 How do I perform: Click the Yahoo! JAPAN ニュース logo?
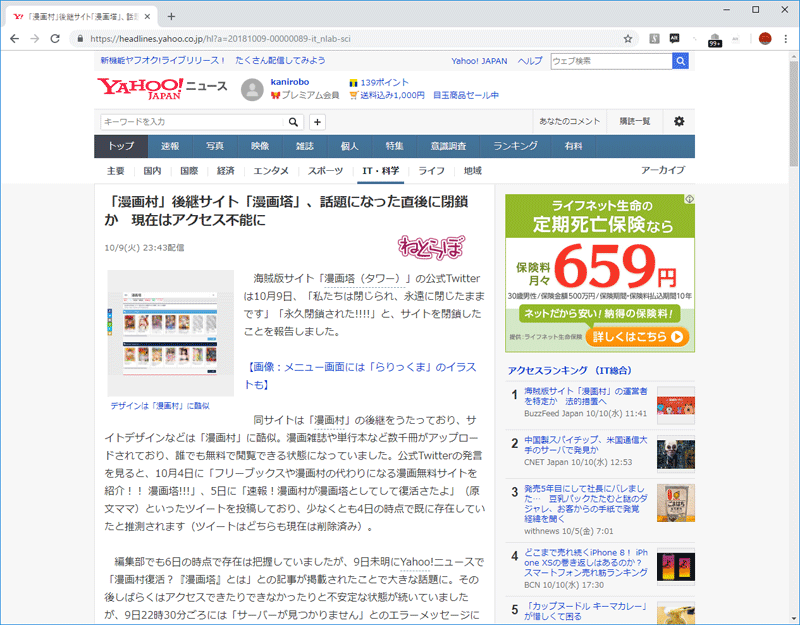point(162,88)
